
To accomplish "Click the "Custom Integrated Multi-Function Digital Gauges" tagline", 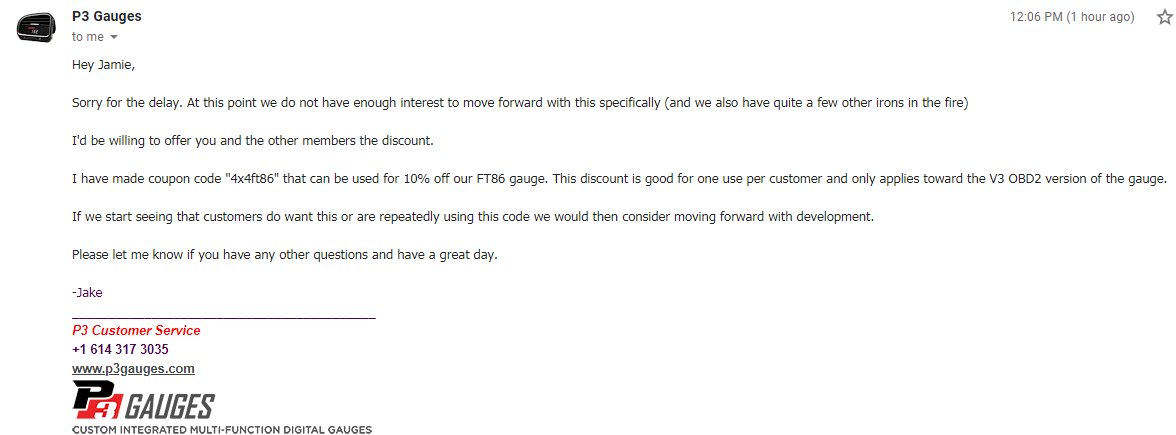I will click(222, 430).
